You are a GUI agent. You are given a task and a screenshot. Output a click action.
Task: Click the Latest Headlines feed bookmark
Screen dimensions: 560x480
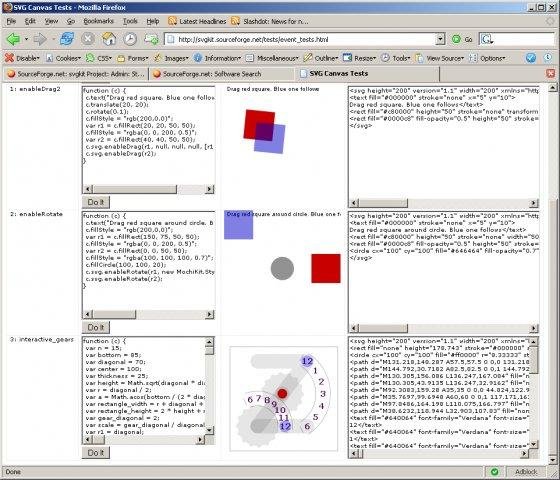click(197, 21)
